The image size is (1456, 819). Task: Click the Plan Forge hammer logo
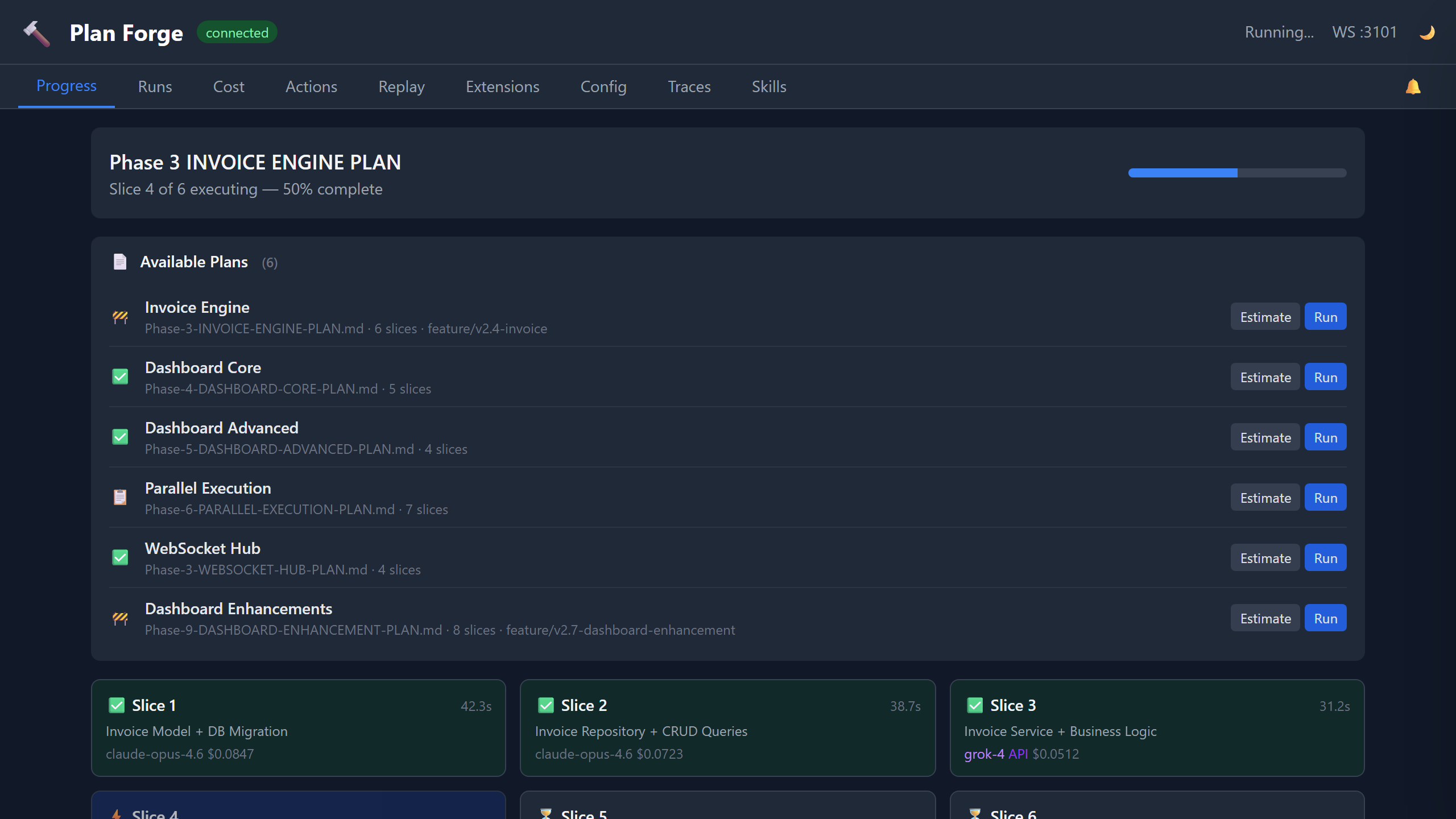(36, 32)
